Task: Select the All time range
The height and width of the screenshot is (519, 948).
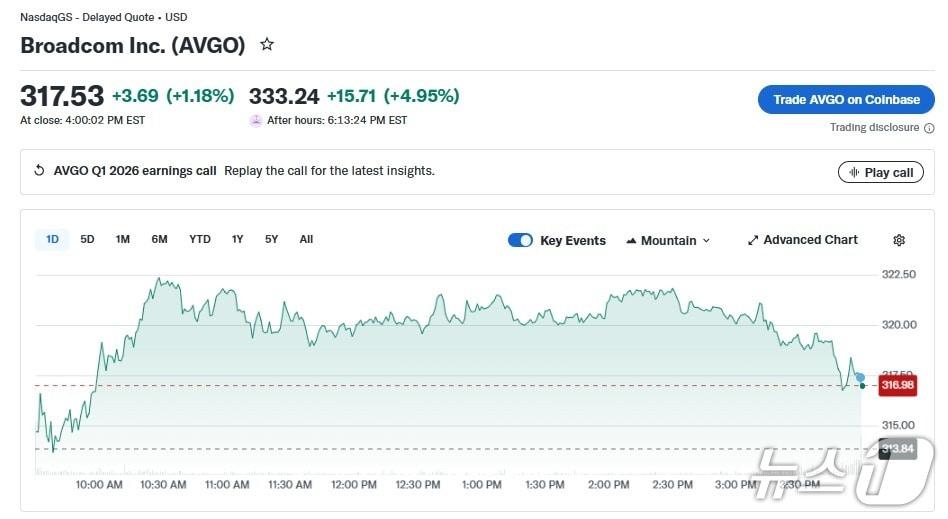Action: click(x=306, y=239)
